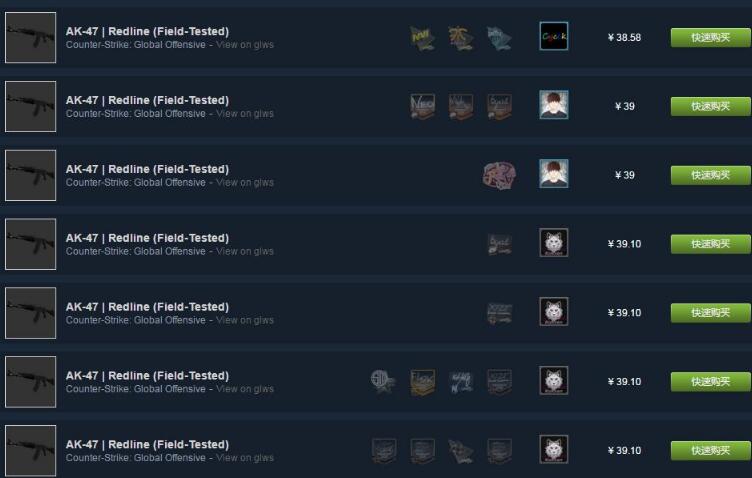This screenshot has width=752, height=478.
Task: Click the first sticker on the bottom listing
Action: (384, 451)
